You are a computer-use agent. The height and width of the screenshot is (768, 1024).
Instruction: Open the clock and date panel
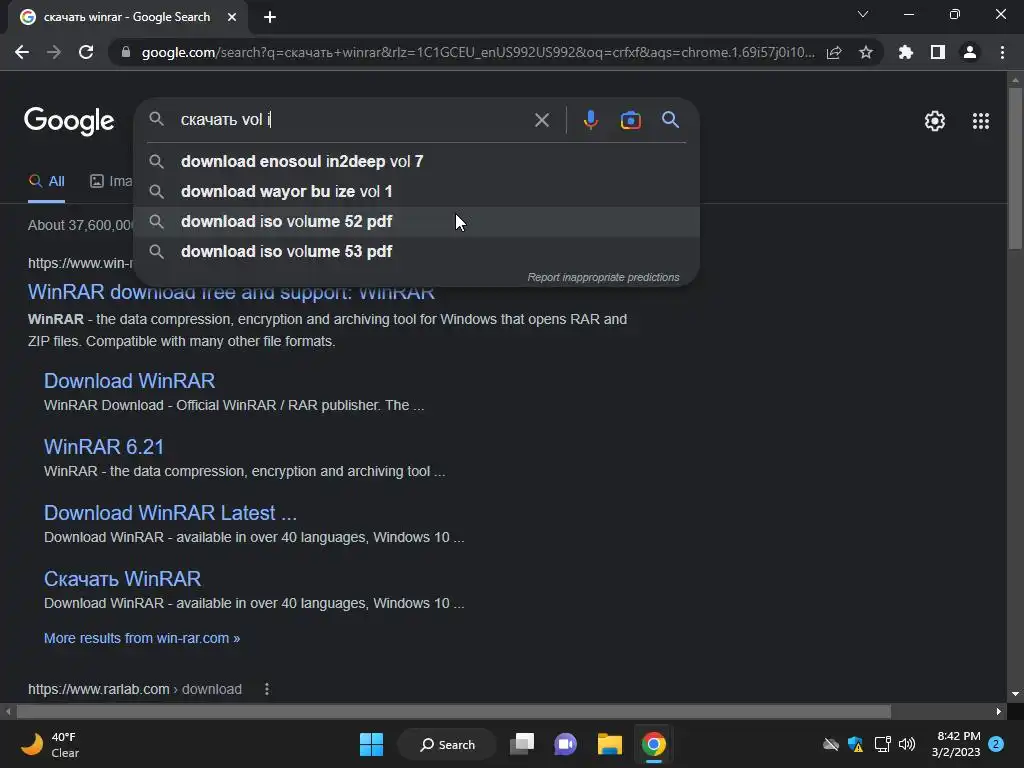pos(956,744)
